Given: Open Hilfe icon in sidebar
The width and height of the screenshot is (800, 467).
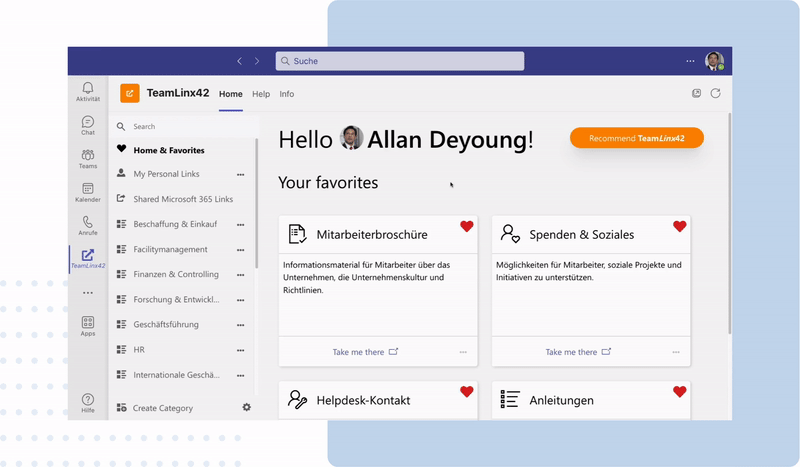Looking at the screenshot, I should (88, 403).
